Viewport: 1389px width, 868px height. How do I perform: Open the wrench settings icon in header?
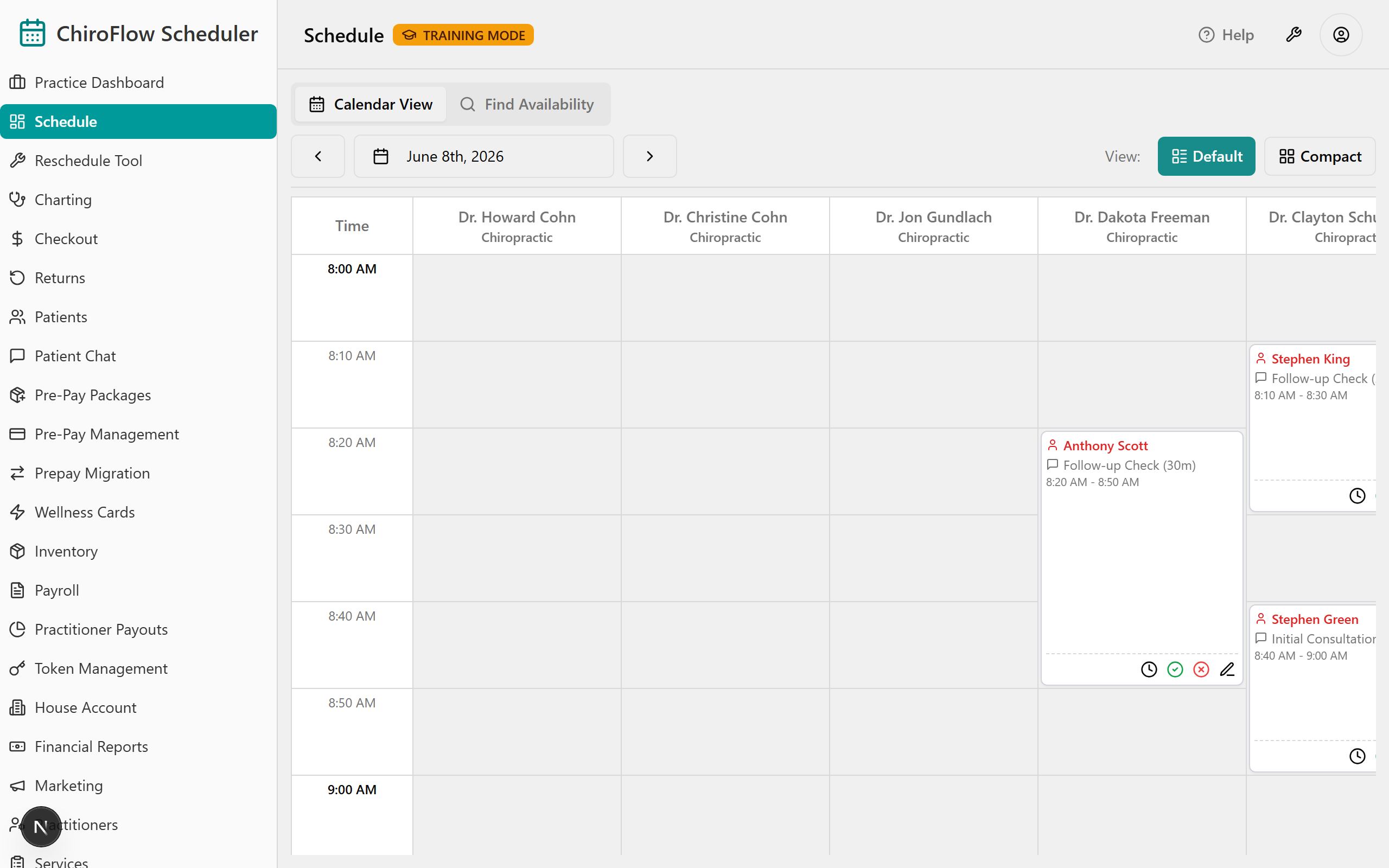[1294, 35]
